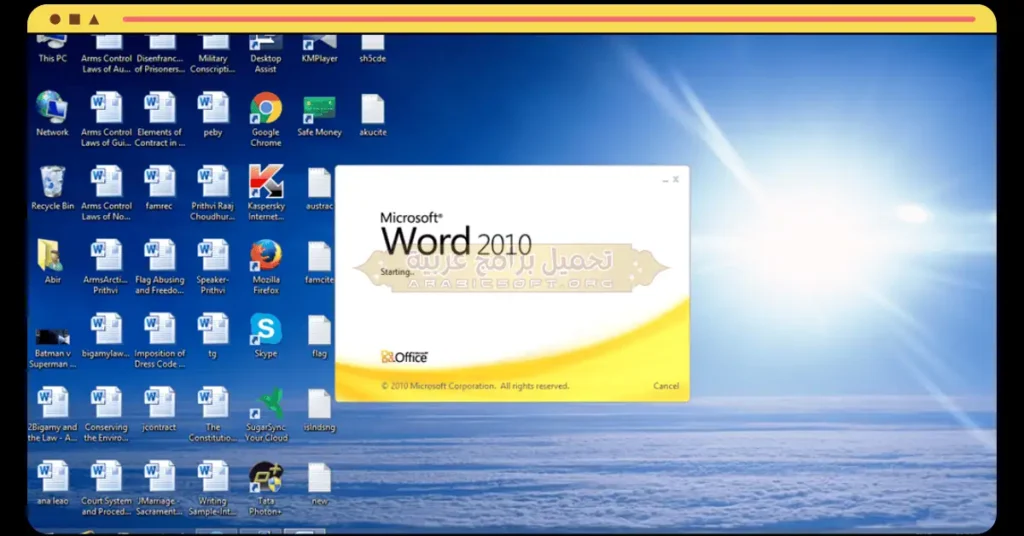
Task: Select the Batman v Superman video file
Action: coord(52,336)
